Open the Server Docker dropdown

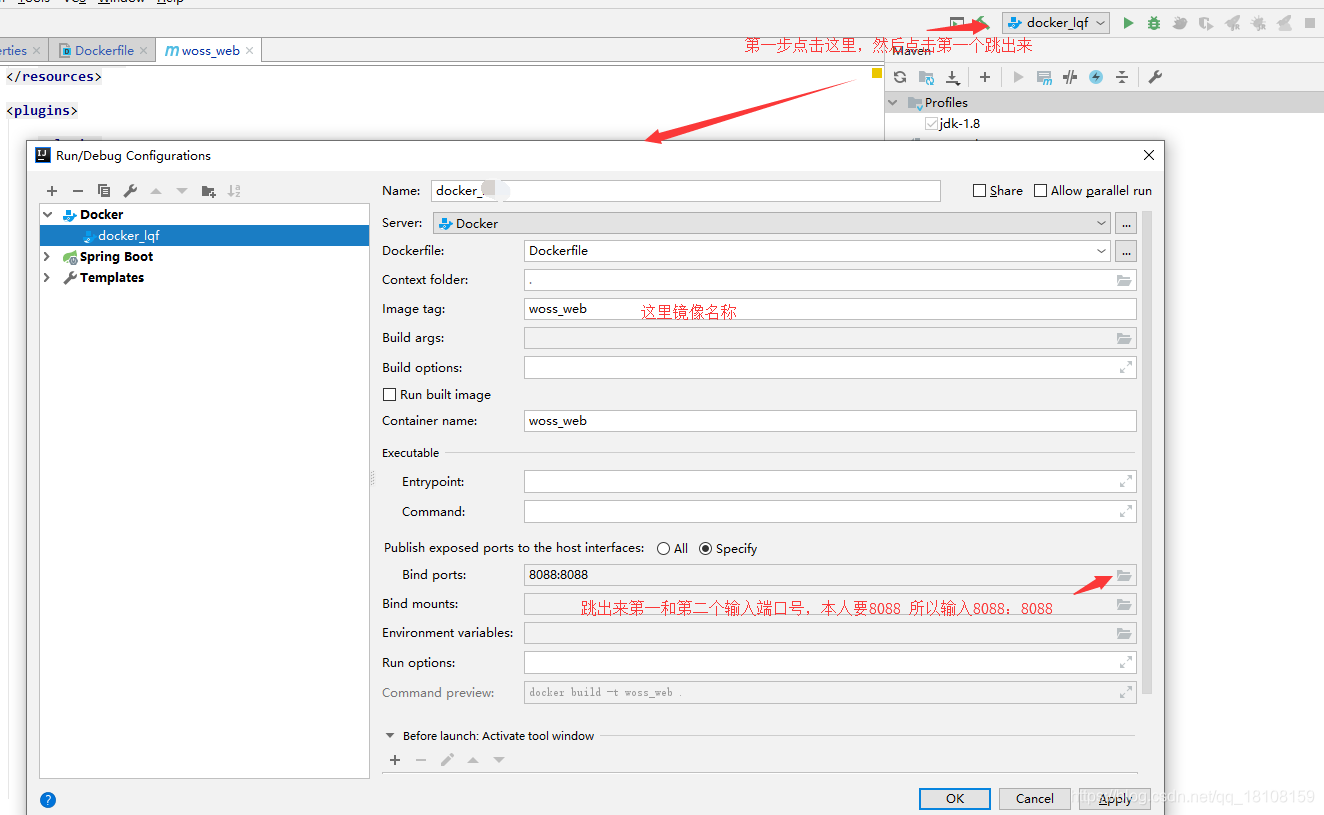coord(1101,223)
